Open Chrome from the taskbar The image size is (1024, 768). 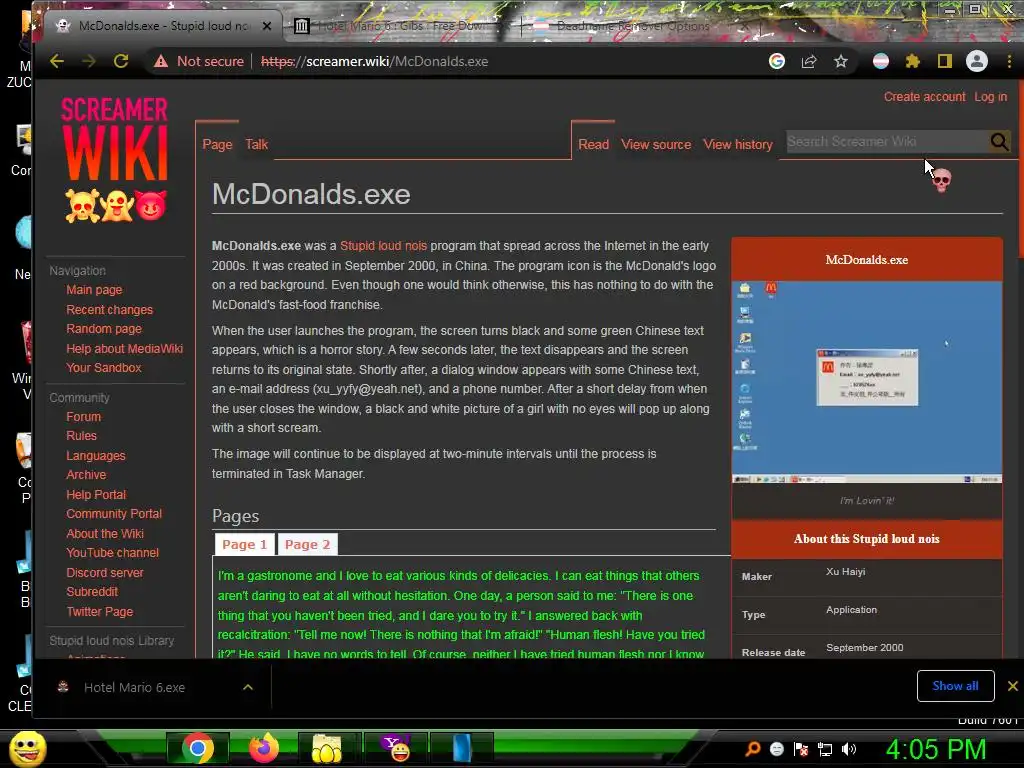[197, 748]
